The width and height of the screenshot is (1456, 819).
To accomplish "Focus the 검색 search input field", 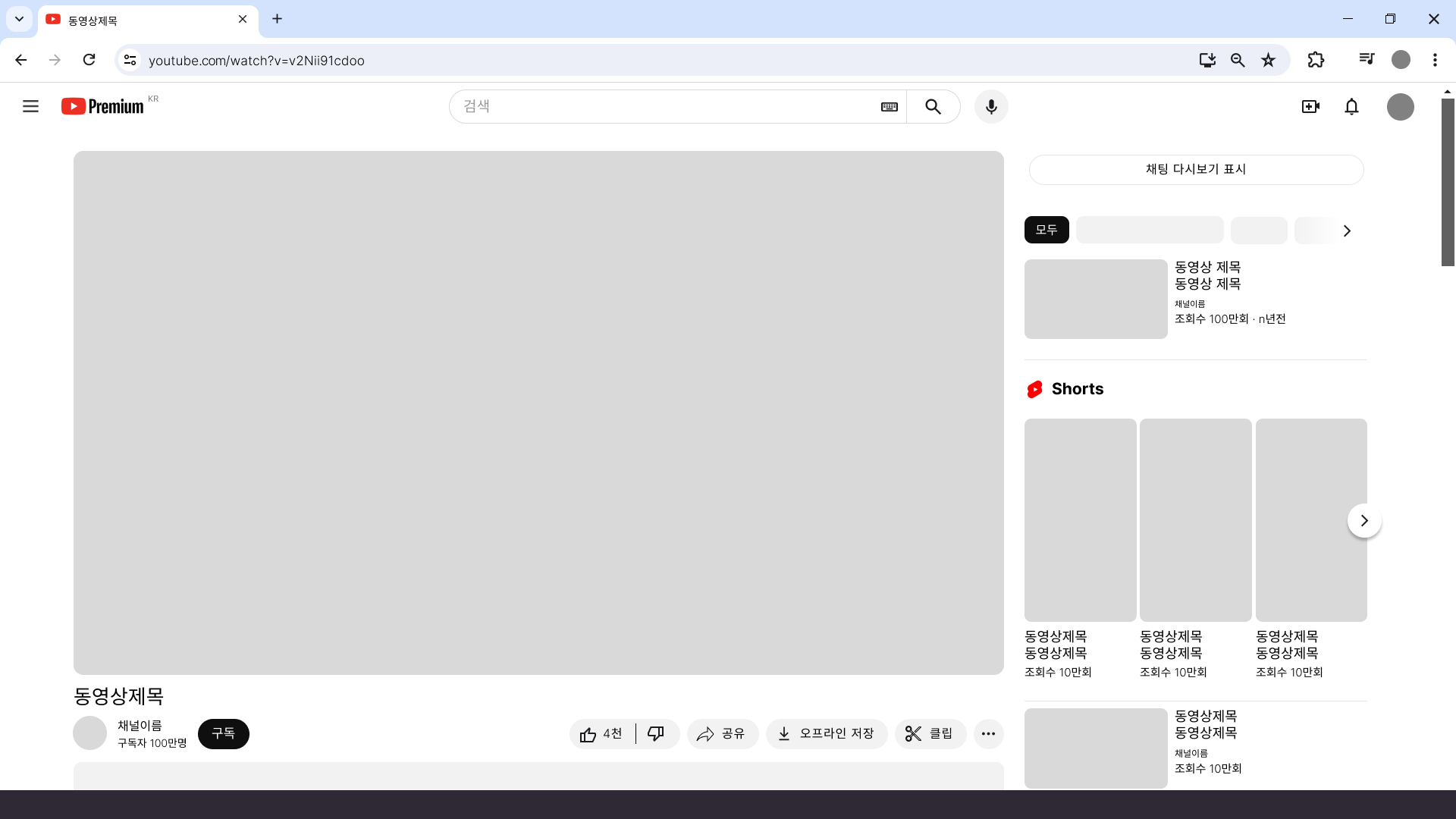I will [x=667, y=107].
